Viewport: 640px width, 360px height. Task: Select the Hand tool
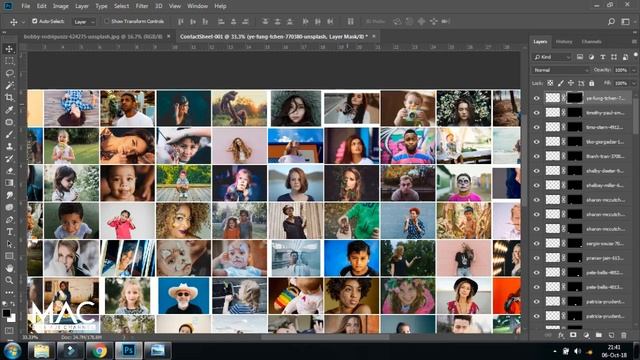(x=9, y=268)
